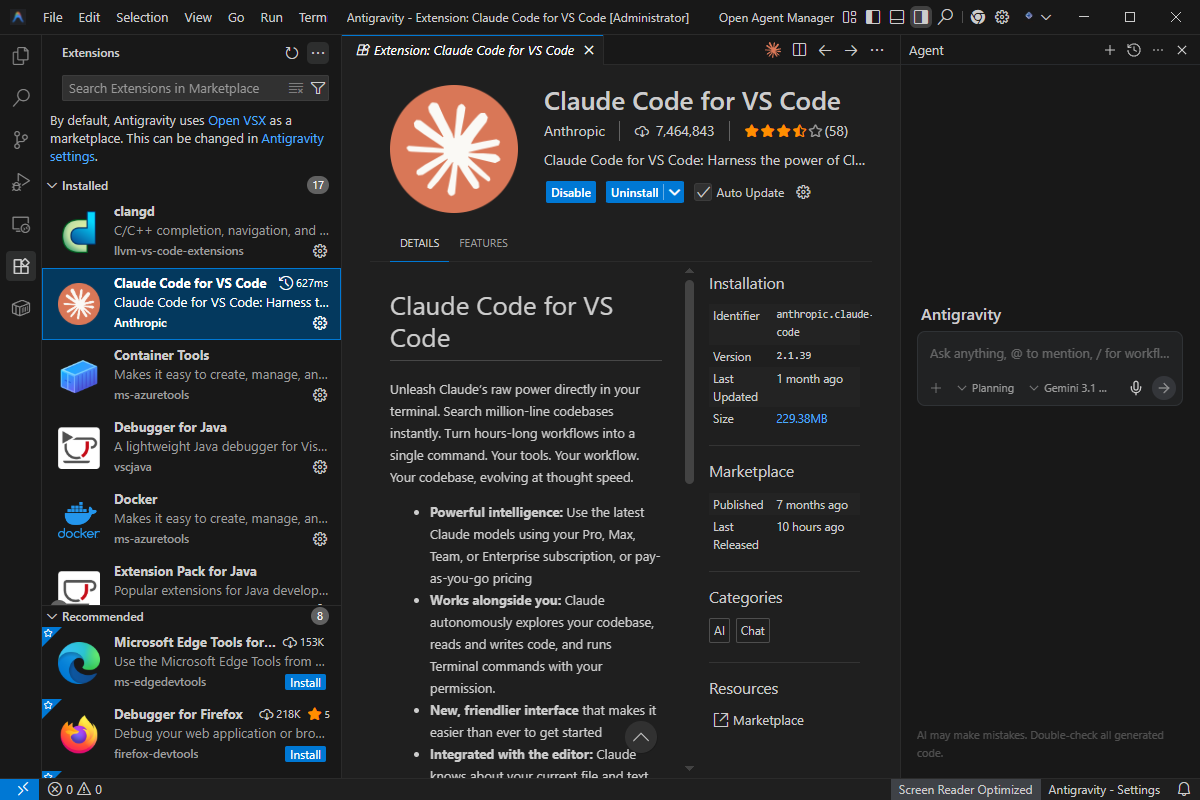Refresh the extensions list
1200x800 pixels.
point(292,53)
